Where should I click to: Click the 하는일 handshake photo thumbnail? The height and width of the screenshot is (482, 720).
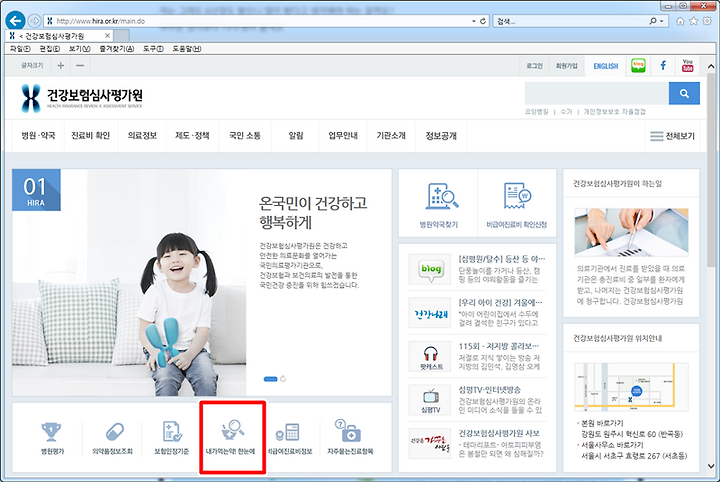click(631, 232)
